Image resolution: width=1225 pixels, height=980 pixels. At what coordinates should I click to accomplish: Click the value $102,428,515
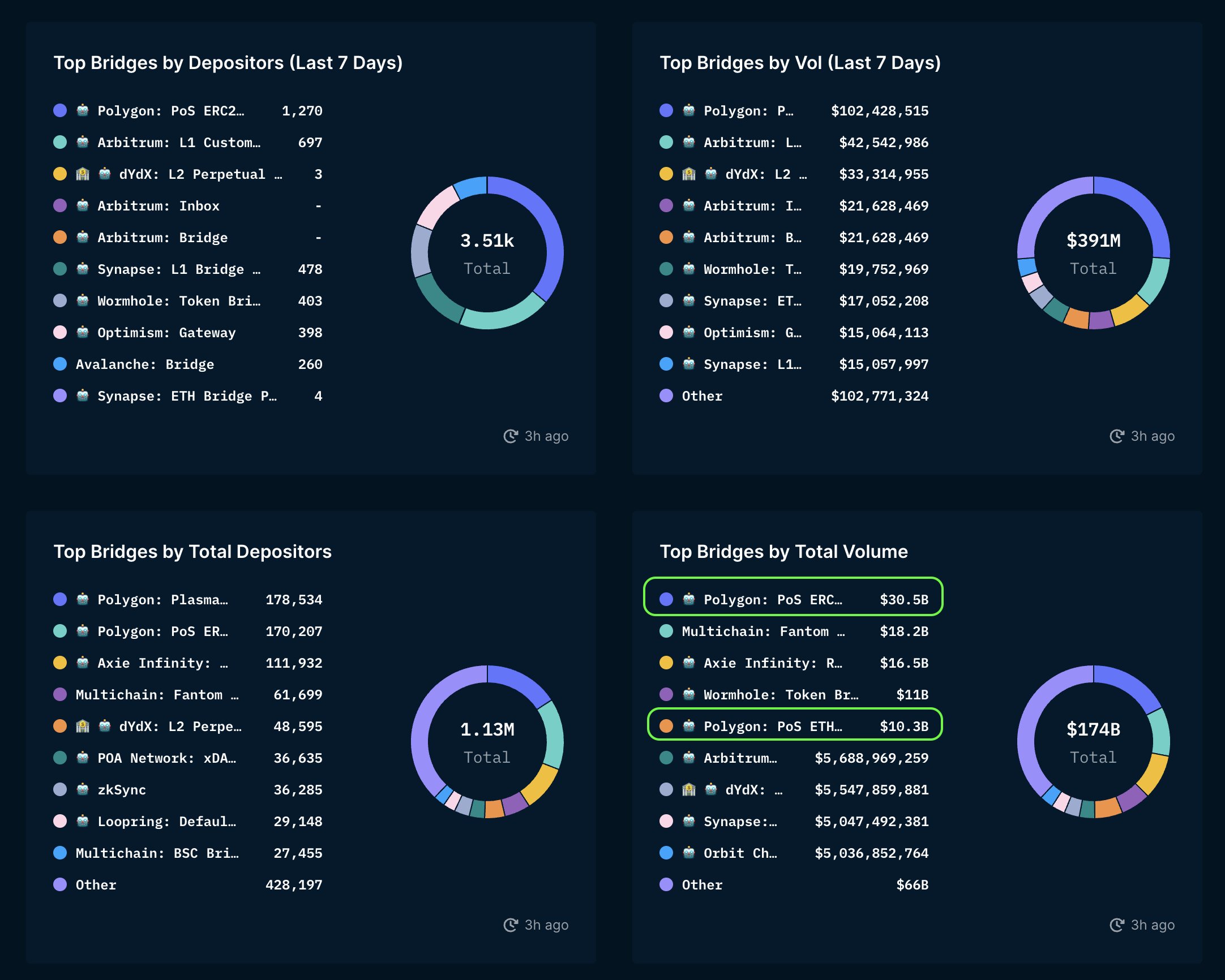coord(880,111)
